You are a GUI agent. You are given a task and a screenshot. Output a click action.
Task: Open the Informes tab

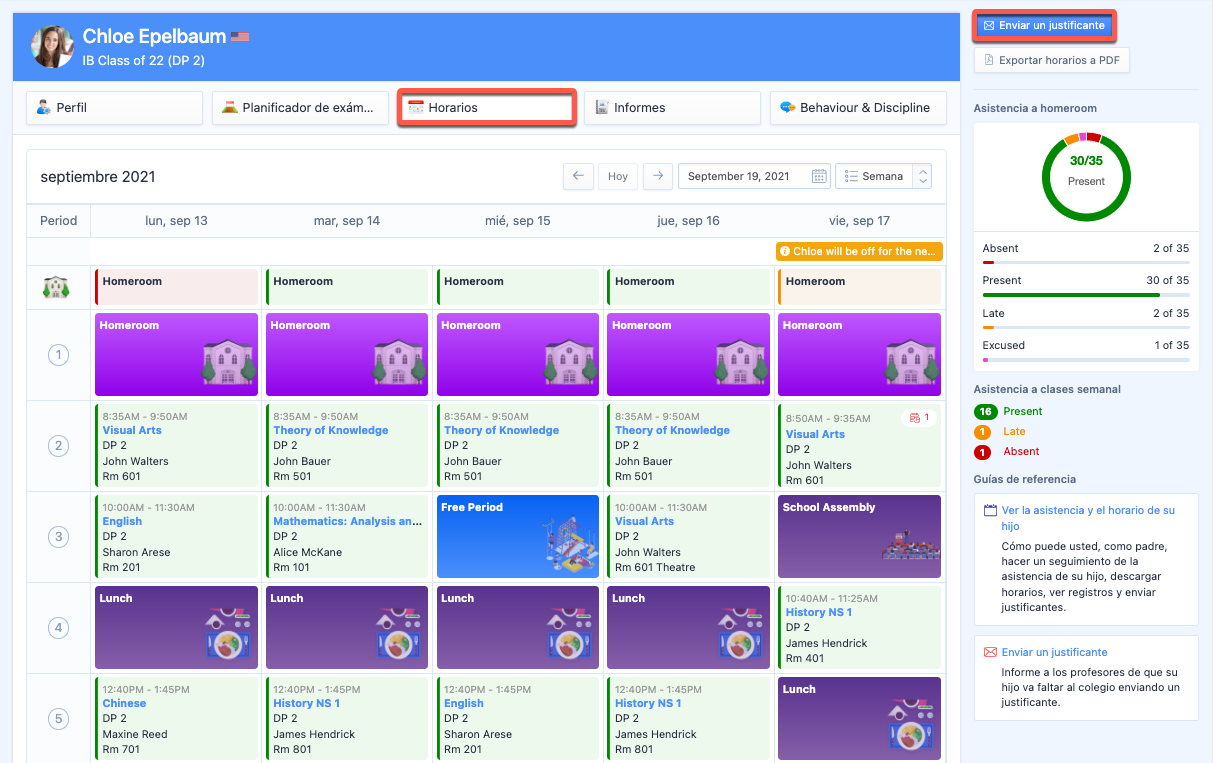(x=672, y=108)
